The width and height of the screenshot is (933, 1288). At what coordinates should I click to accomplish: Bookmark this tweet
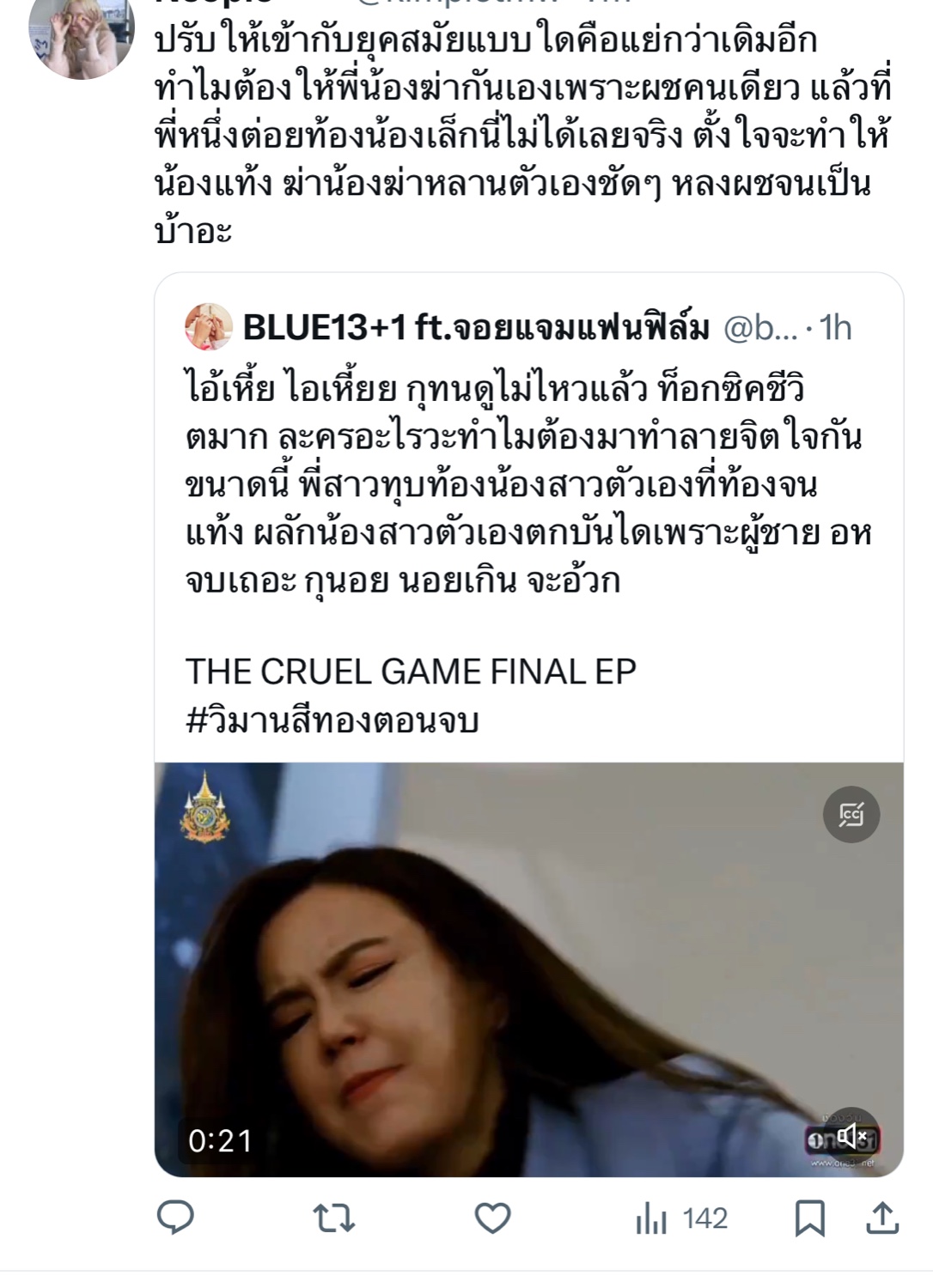[809, 1218]
